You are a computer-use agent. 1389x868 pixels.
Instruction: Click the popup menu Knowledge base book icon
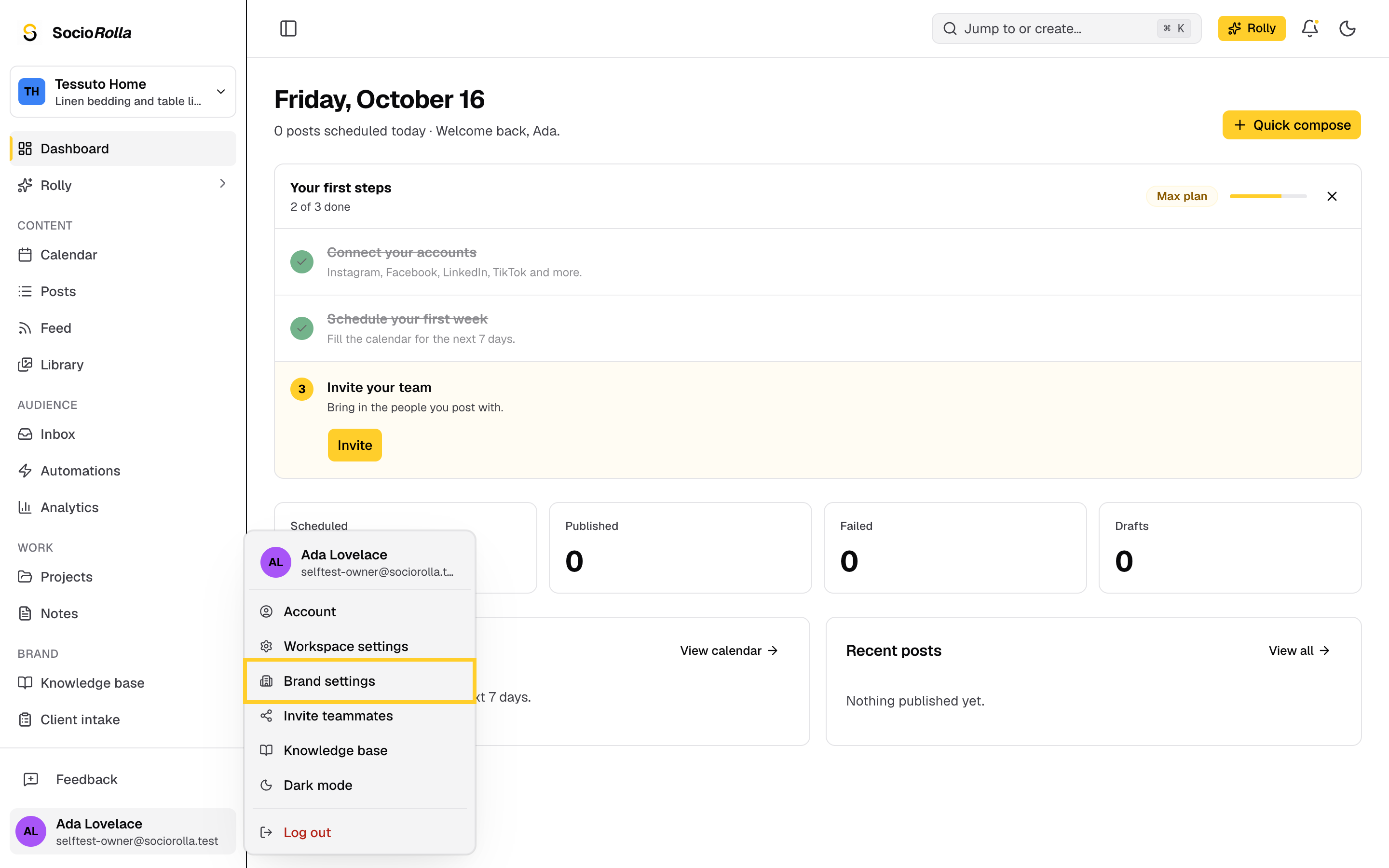(x=266, y=750)
